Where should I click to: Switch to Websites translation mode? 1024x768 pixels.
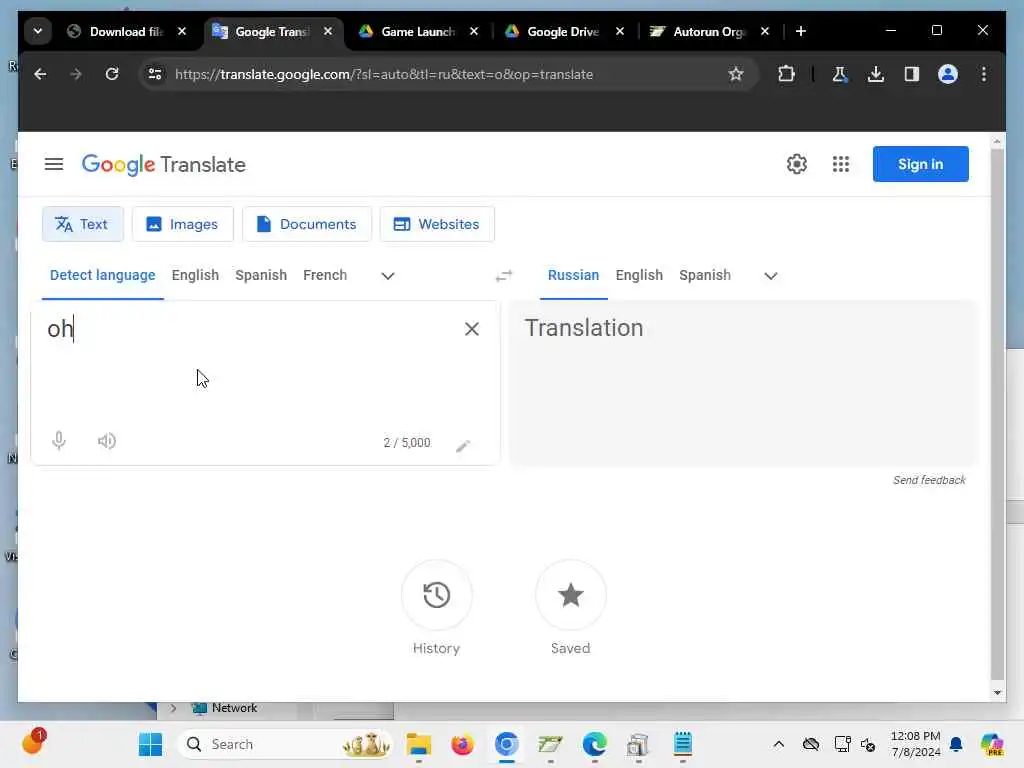pos(437,224)
